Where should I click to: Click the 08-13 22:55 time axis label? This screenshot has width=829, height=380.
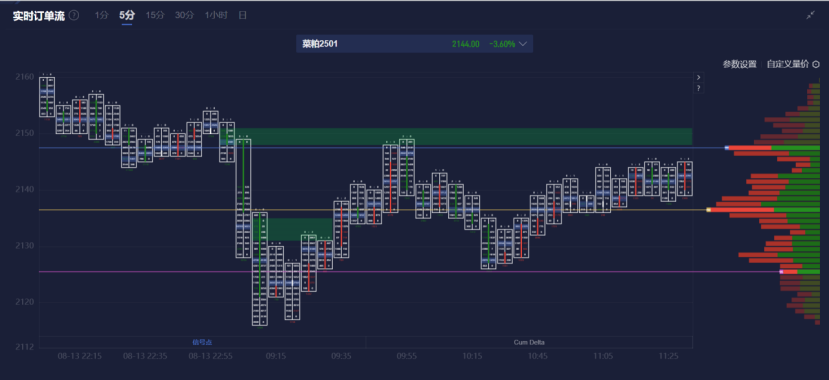(211, 357)
